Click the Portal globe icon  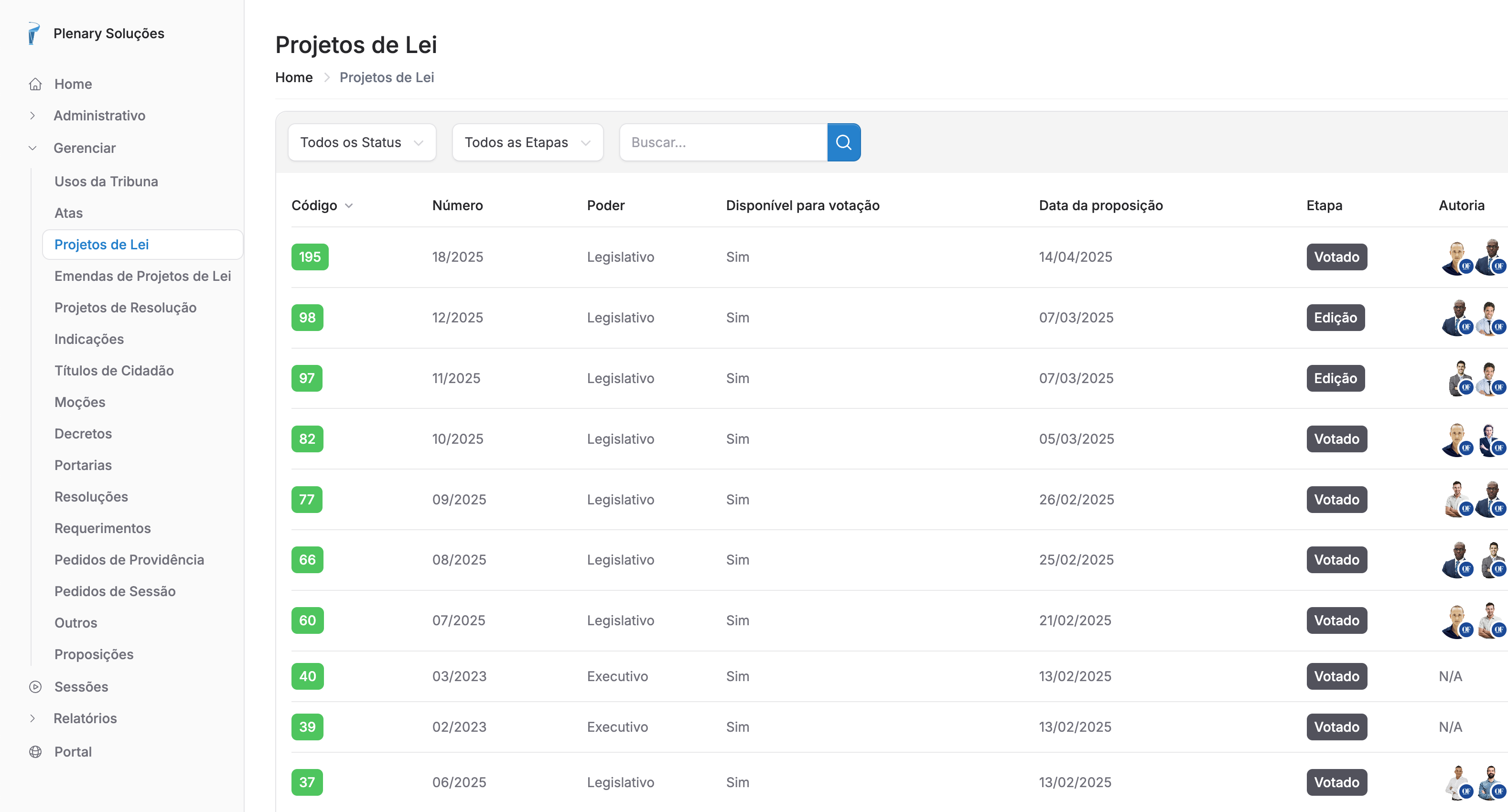(x=35, y=752)
